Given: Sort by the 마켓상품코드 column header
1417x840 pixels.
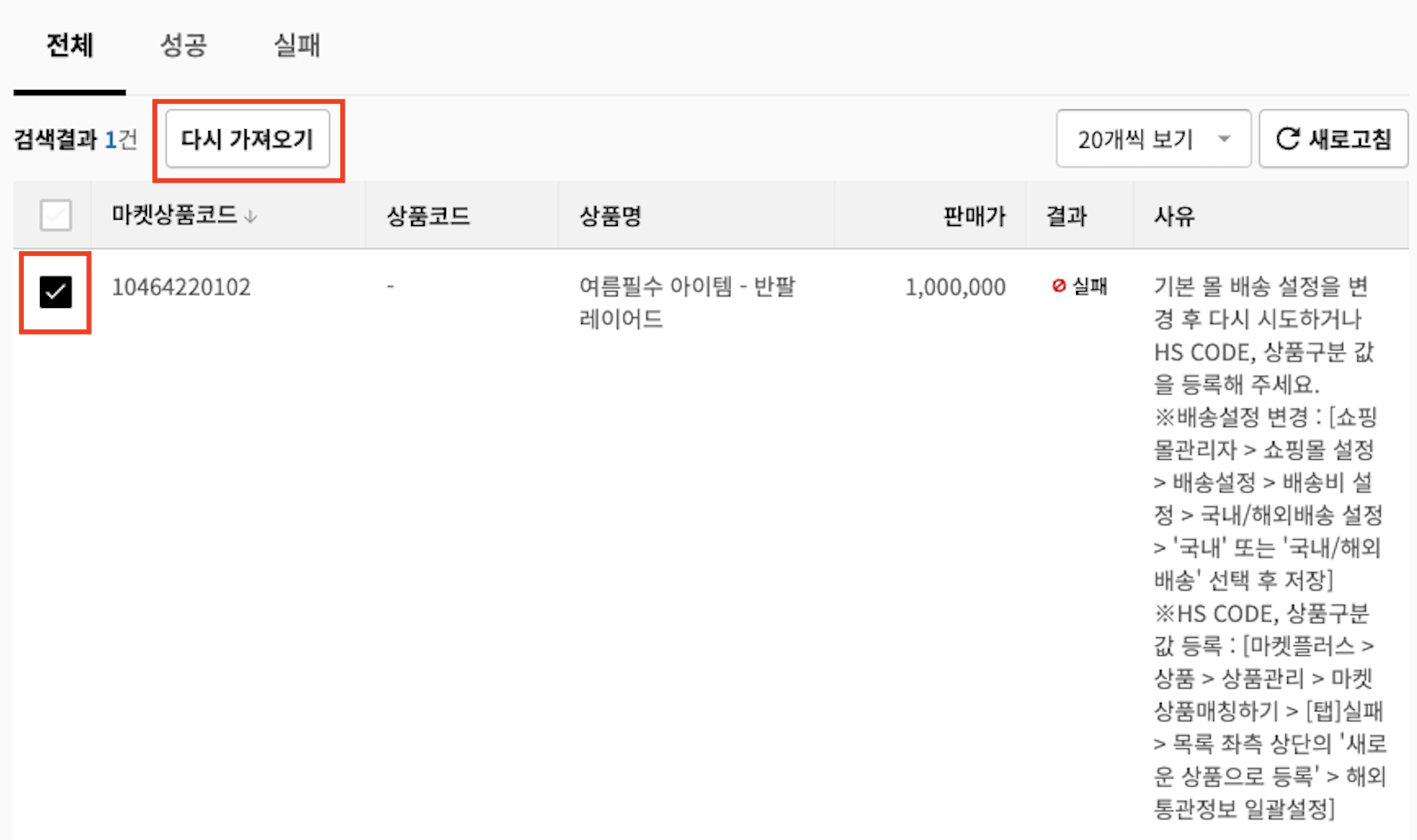Looking at the screenshot, I should [x=174, y=215].
